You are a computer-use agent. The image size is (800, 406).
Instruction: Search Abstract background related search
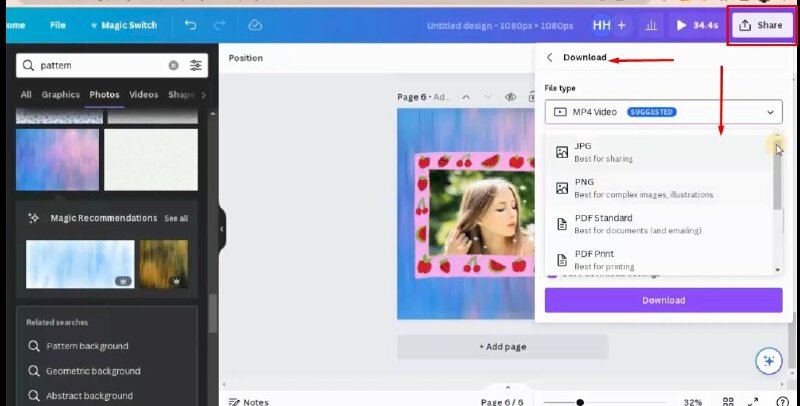click(89, 396)
